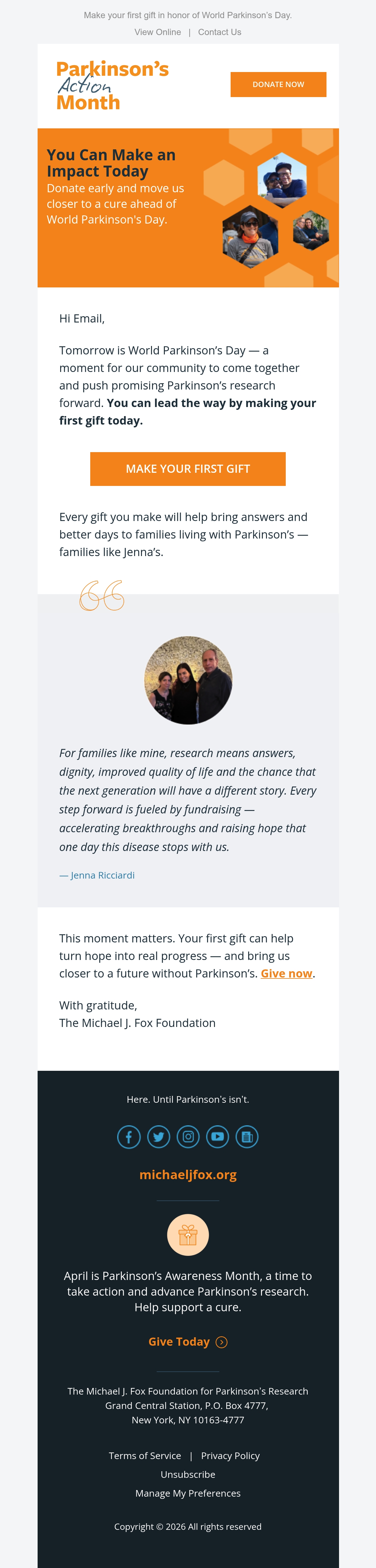Follow the Give now link
376x1568 pixels.
(286, 973)
